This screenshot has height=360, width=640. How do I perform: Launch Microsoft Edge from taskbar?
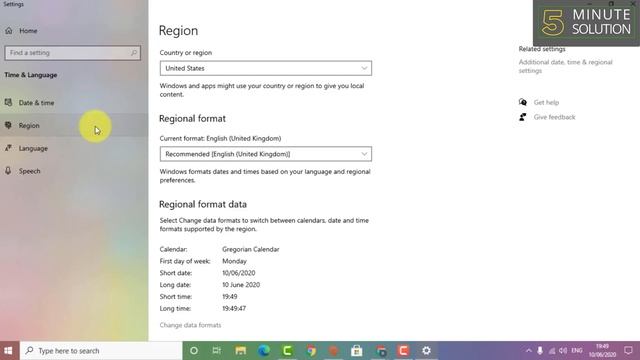264,351
